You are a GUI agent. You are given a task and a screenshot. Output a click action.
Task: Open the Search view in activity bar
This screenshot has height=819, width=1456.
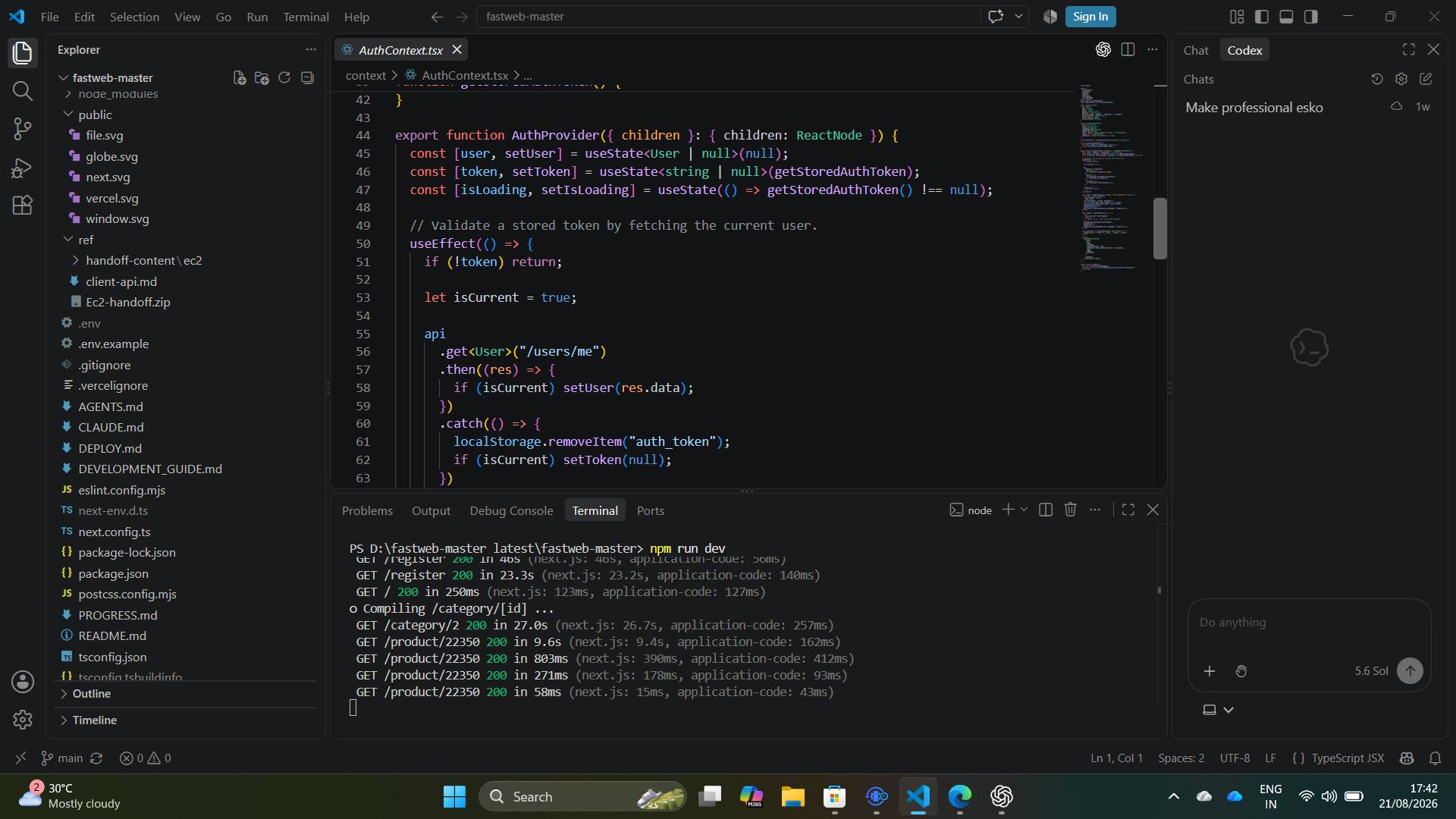[23, 91]
